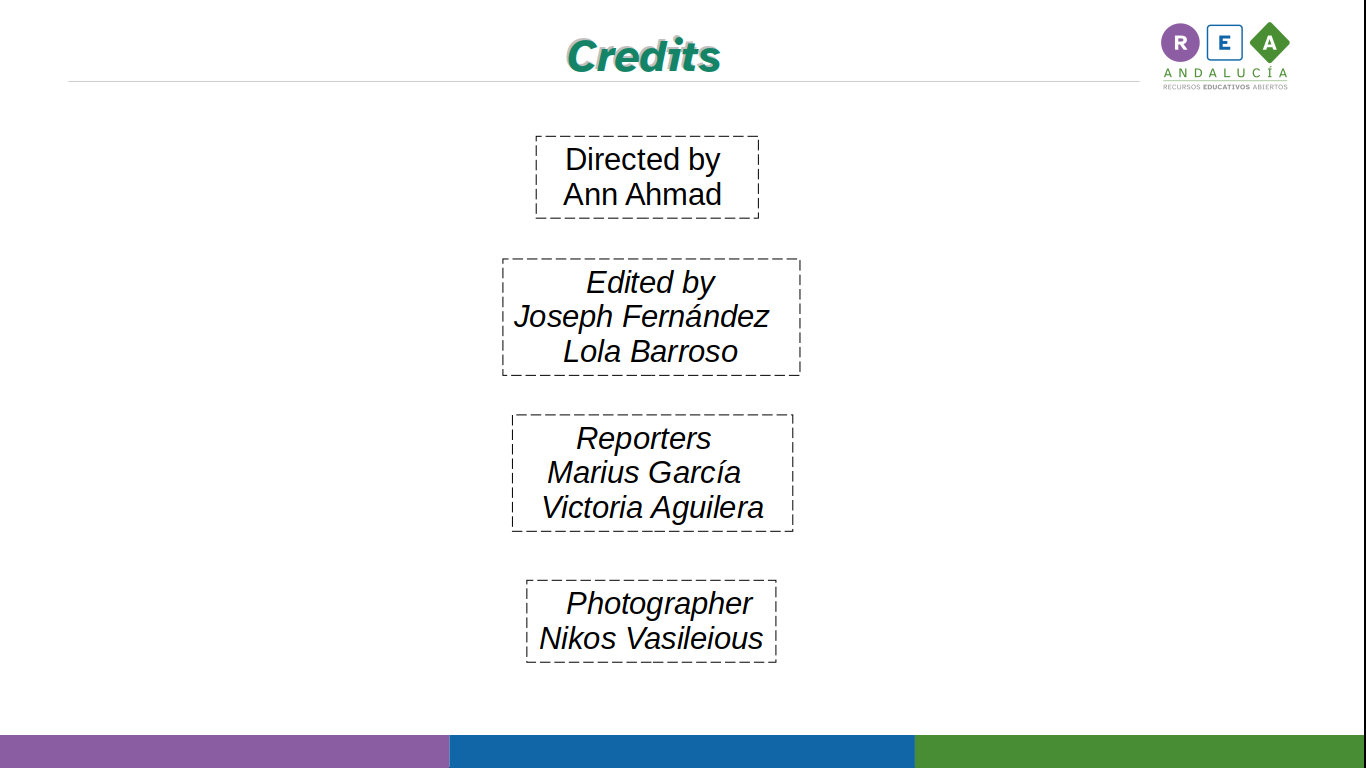Click the blue E square in the logo

(1224, 43)
